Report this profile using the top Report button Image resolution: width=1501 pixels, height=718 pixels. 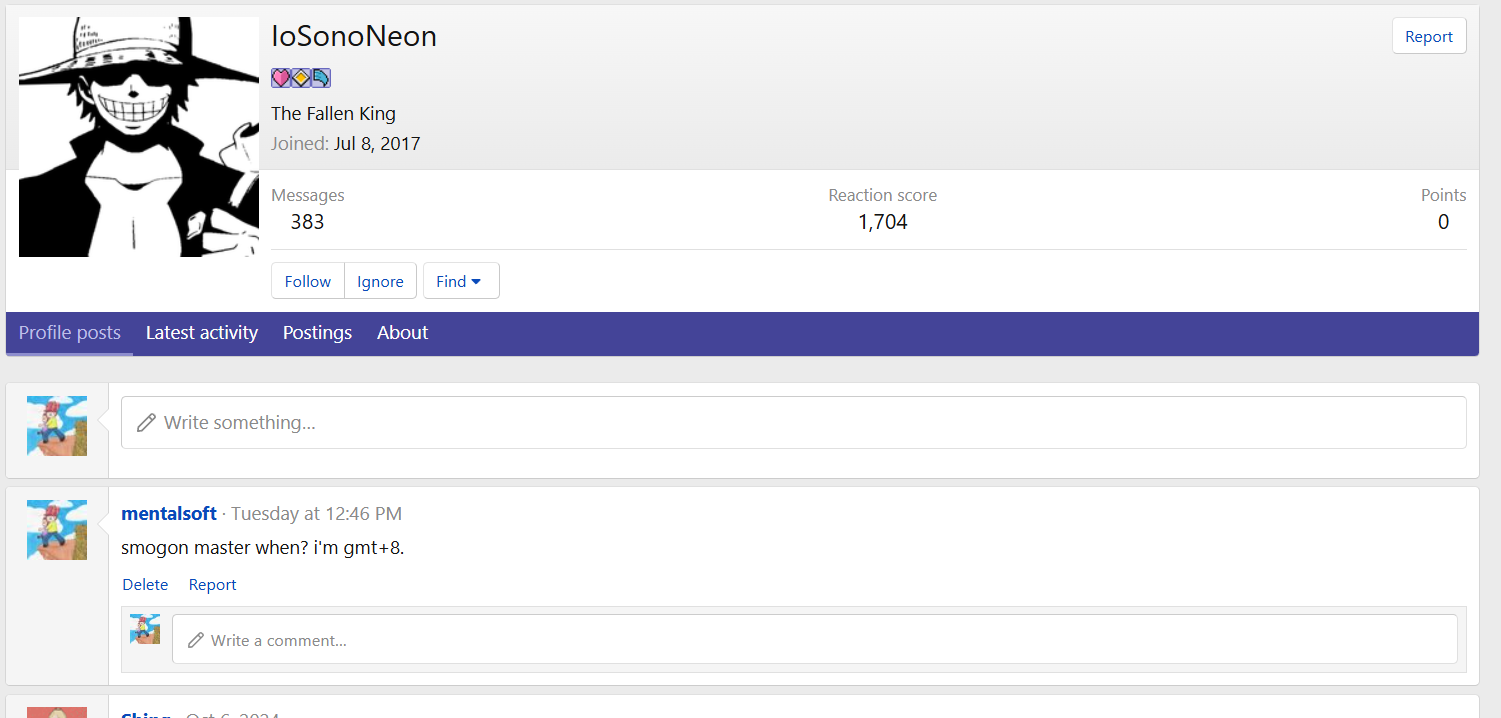[x=1428, y=36]
